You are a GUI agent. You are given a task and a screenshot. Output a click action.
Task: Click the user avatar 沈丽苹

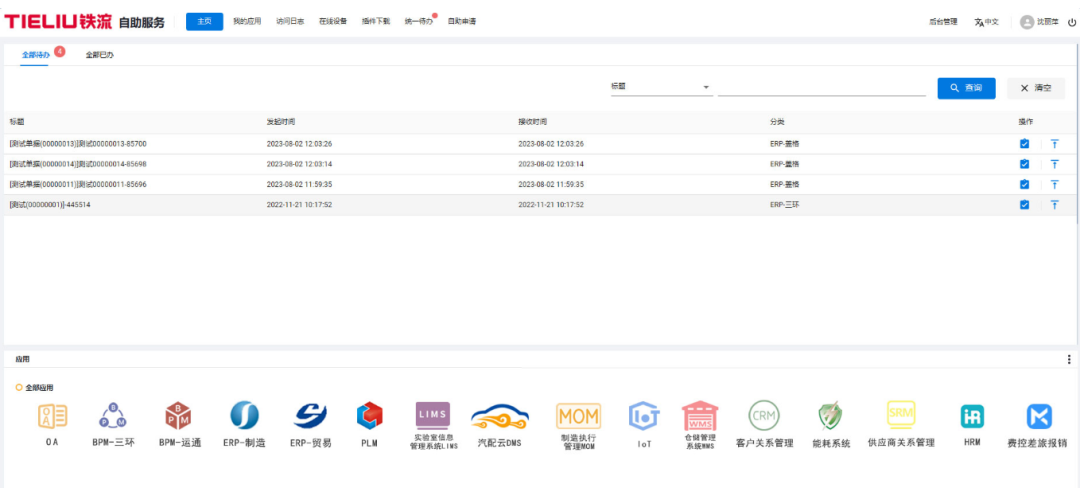(x=1027, y=22)
